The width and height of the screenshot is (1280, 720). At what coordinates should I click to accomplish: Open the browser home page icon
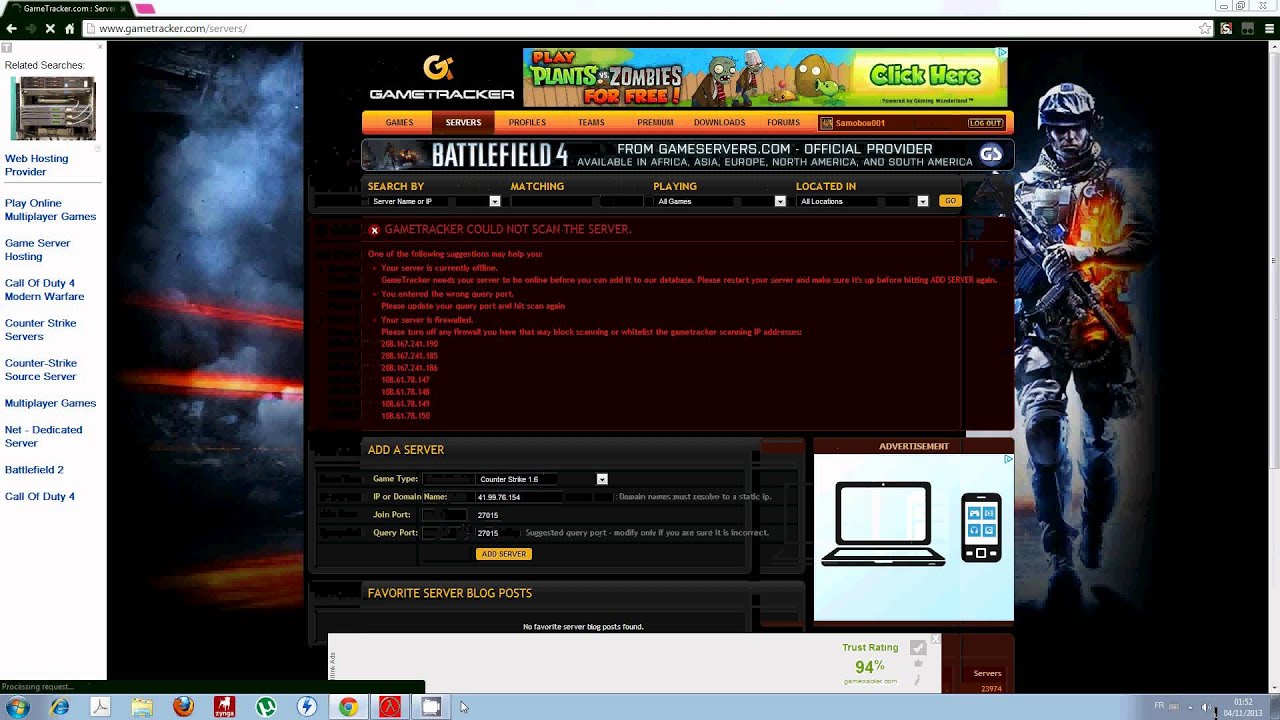[69, 29]
